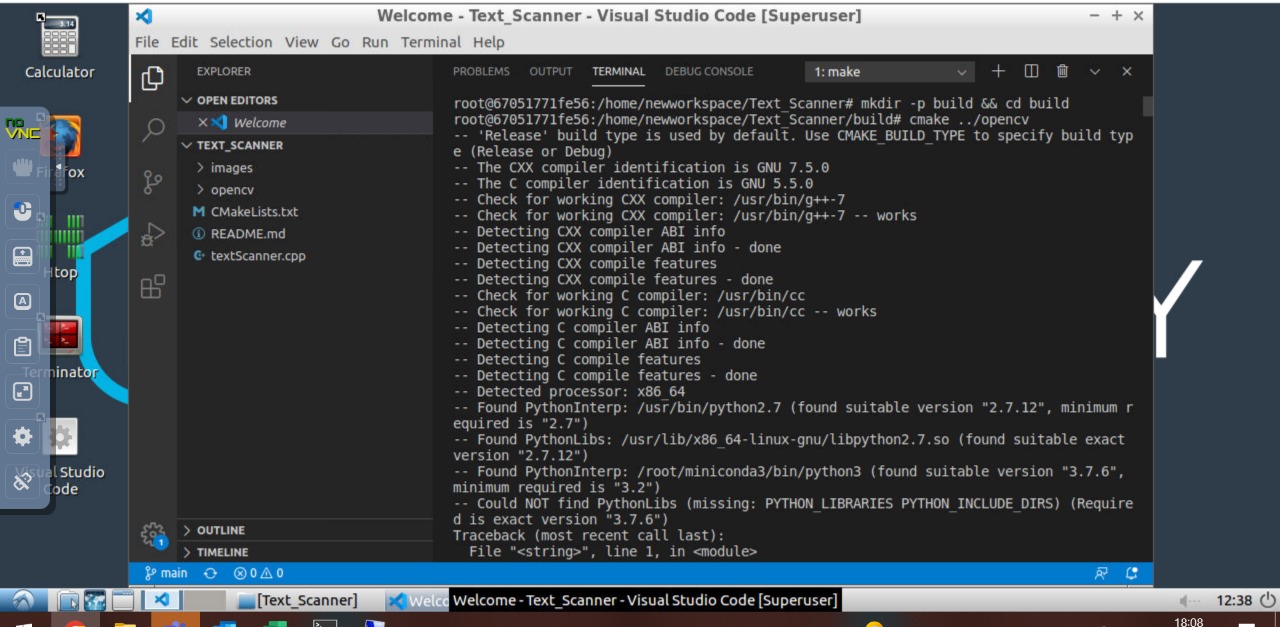Open a new terminal with the plus icon

click(x=997, y=71)
